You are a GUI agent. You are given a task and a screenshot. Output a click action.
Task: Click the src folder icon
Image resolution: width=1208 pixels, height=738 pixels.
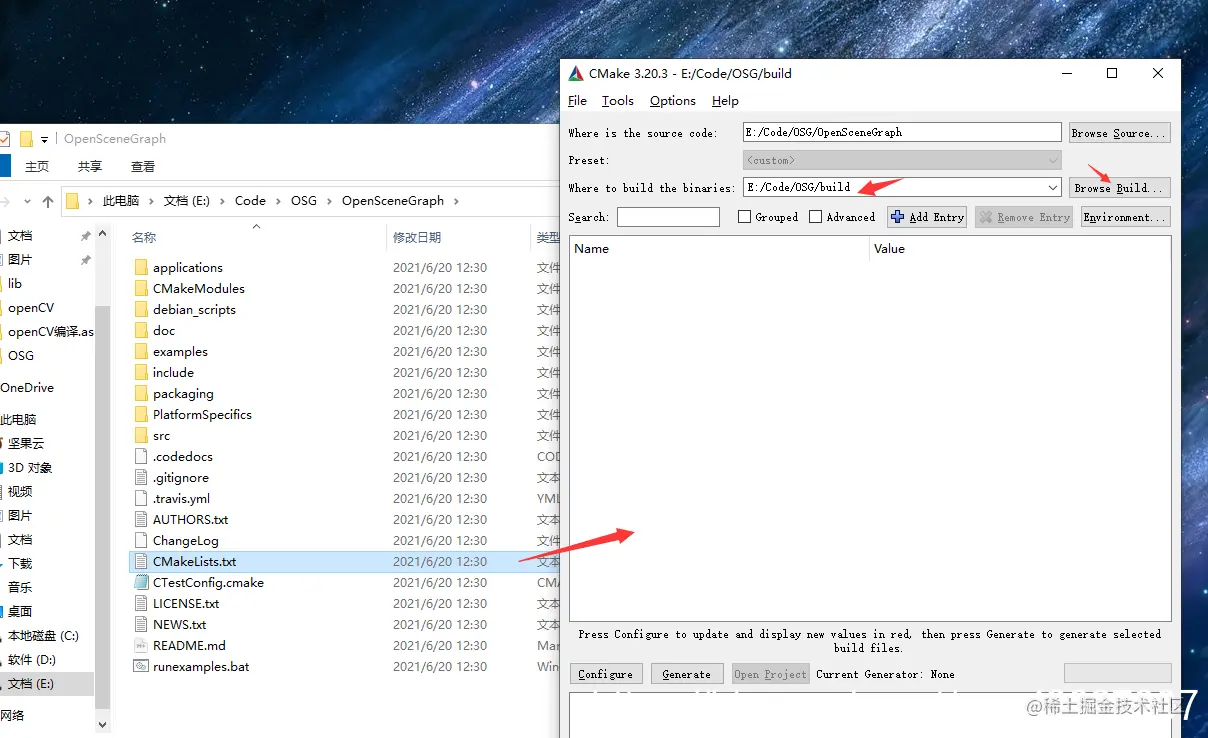coord(141,435)
